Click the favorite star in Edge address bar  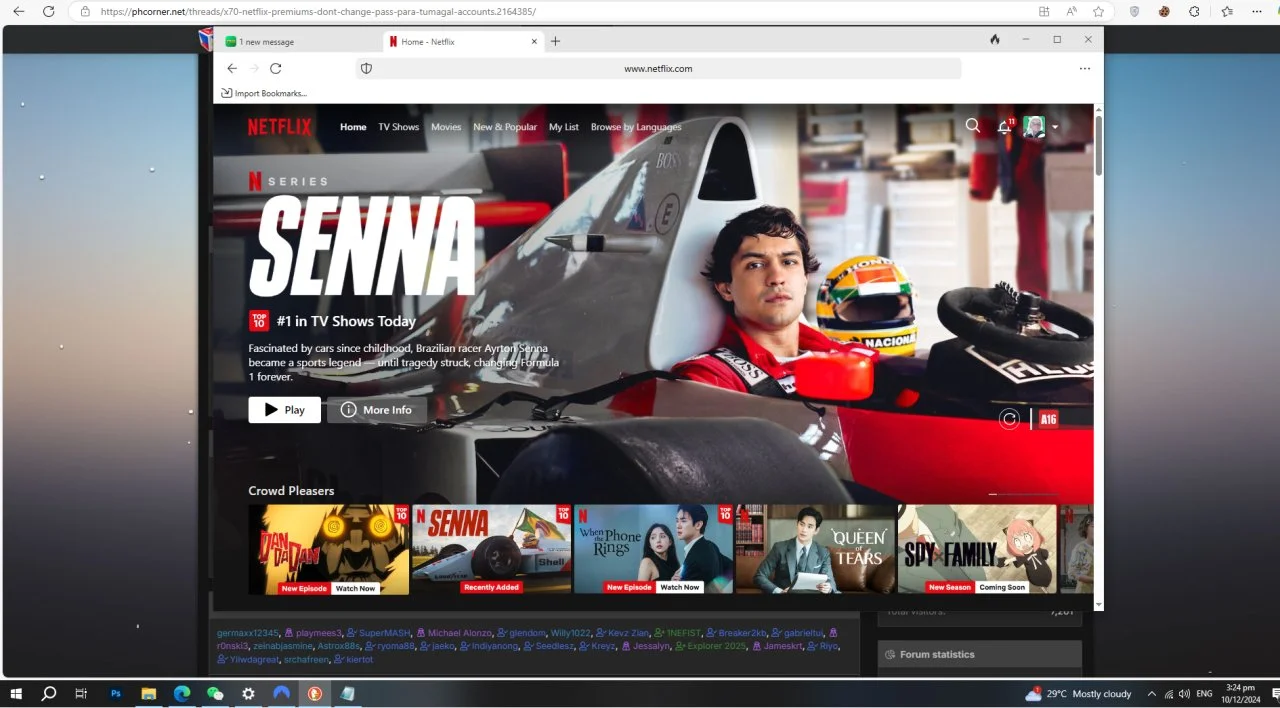[x=1098, y=12]
